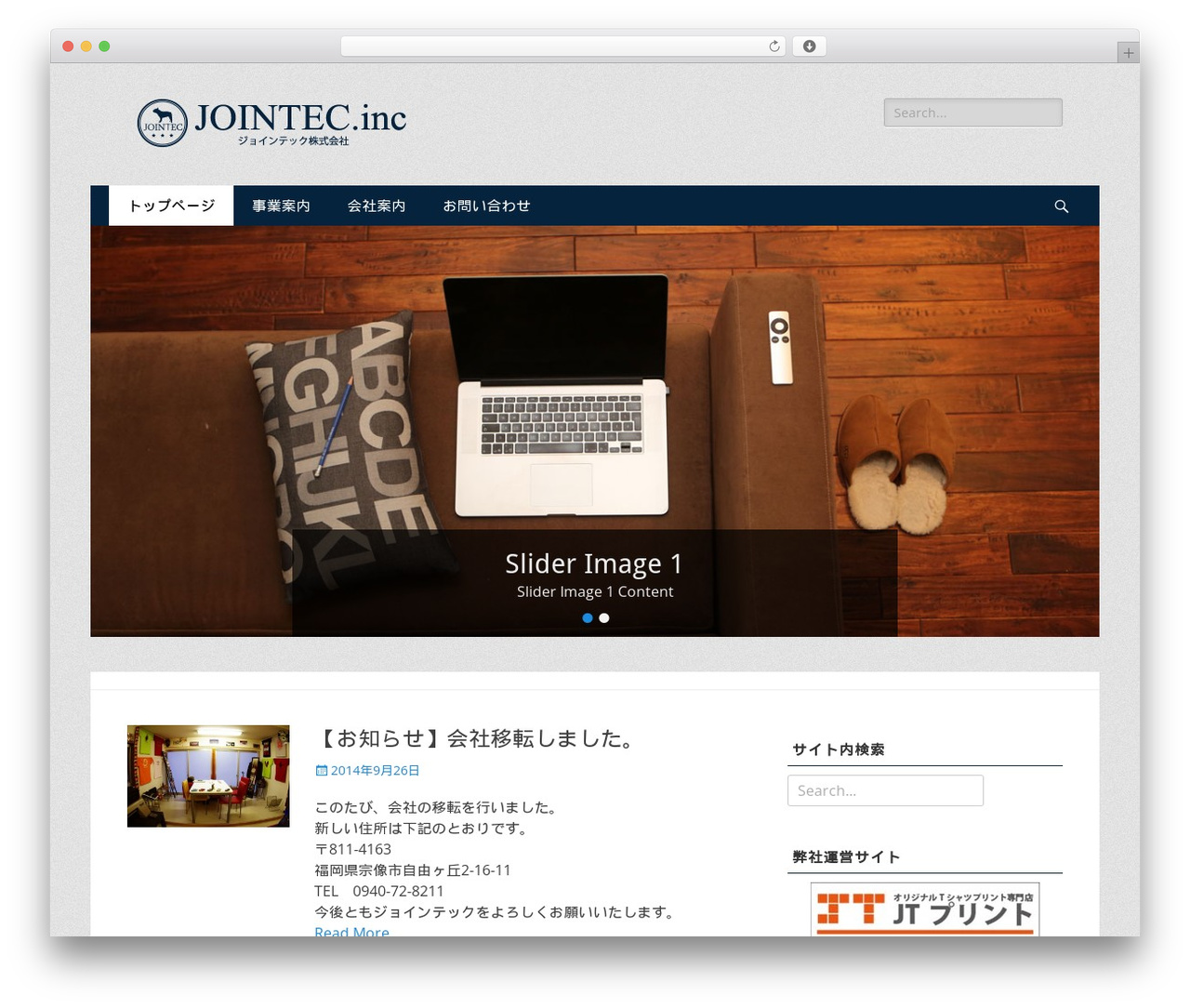Reload the page using the refresh icon
Image resolution: width=1190 pixels, height=1008 pixels.
tap(773, 46)
